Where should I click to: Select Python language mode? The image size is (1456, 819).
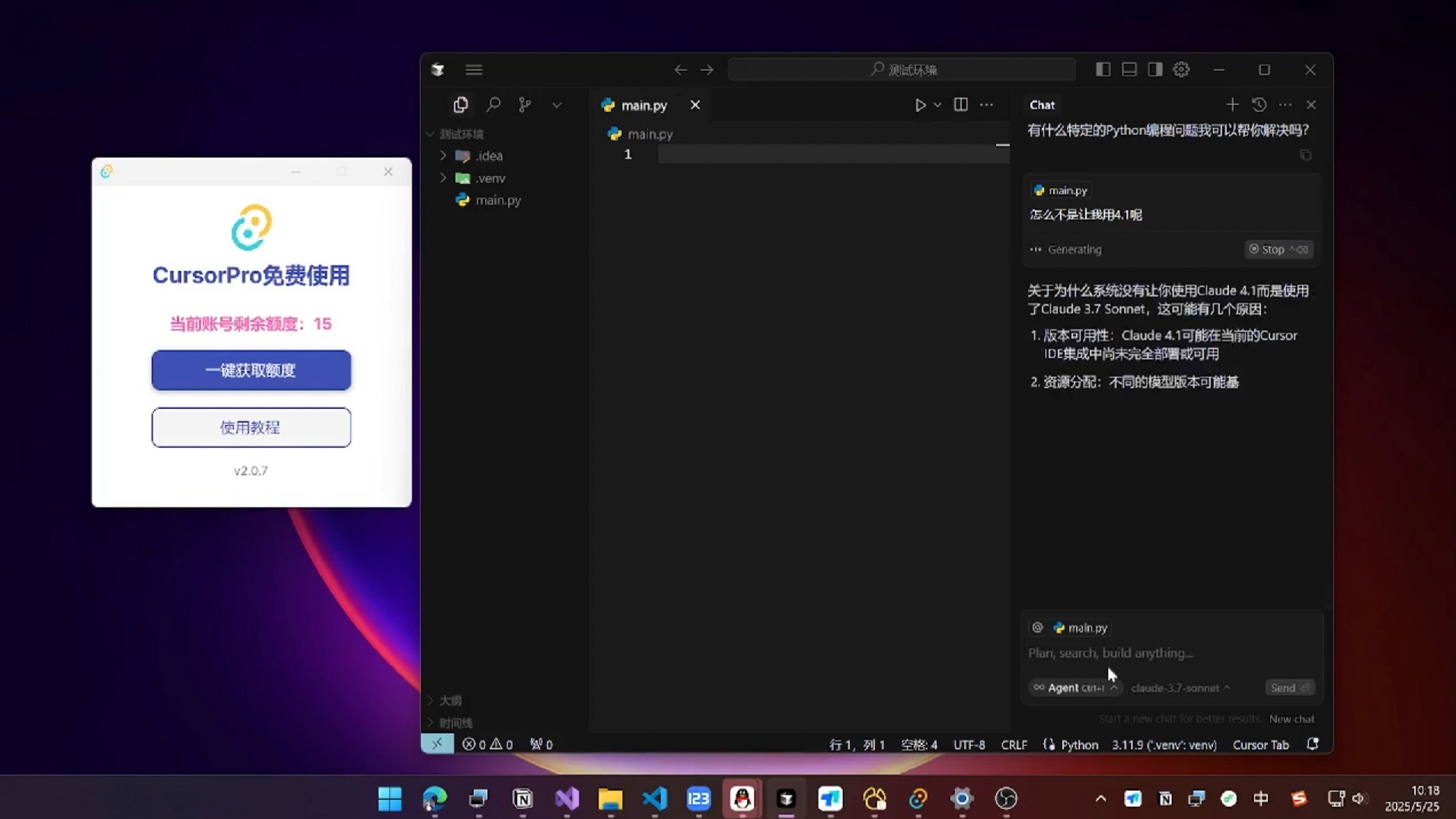1079,745
